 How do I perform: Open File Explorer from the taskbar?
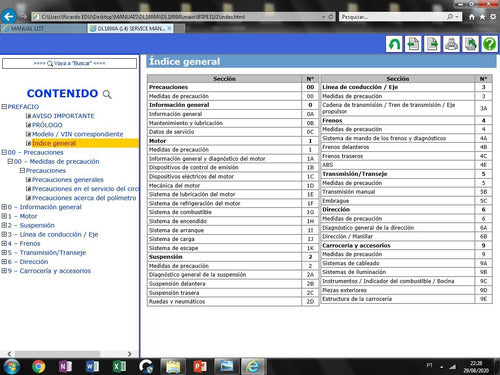(173, 367)
